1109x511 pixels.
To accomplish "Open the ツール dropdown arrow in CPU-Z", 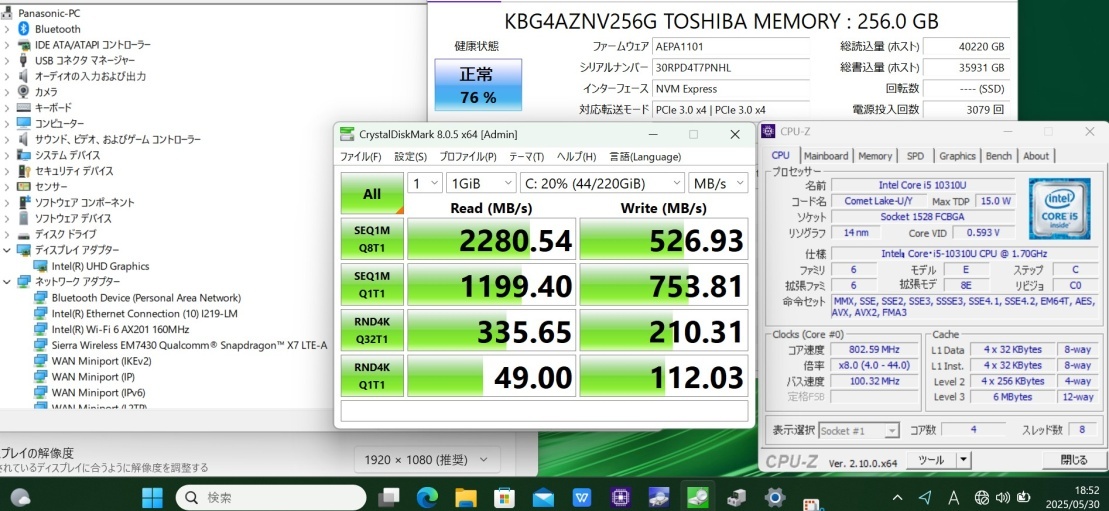I will pyautogui.click(x=963, y=460).
